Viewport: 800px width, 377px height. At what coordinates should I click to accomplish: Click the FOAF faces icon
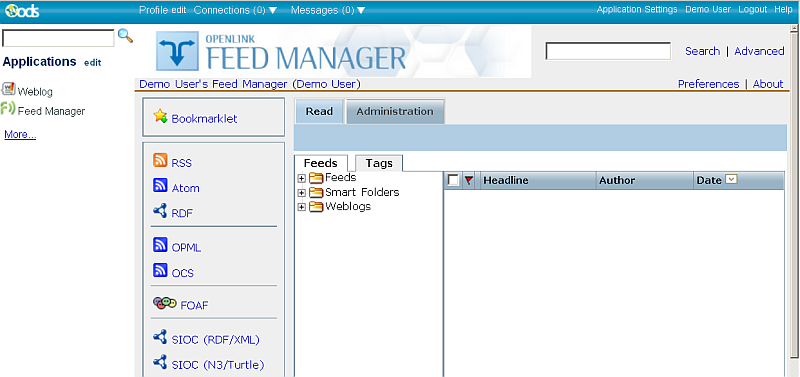pos(165,303)
